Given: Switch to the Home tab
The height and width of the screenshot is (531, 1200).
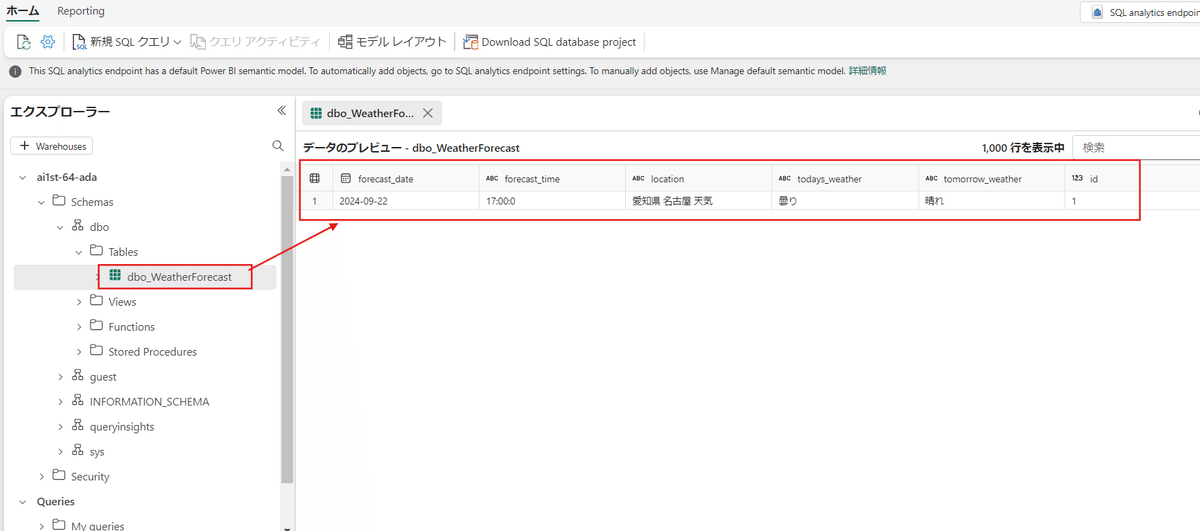Looking at the screenshot, I should [23, 11].
